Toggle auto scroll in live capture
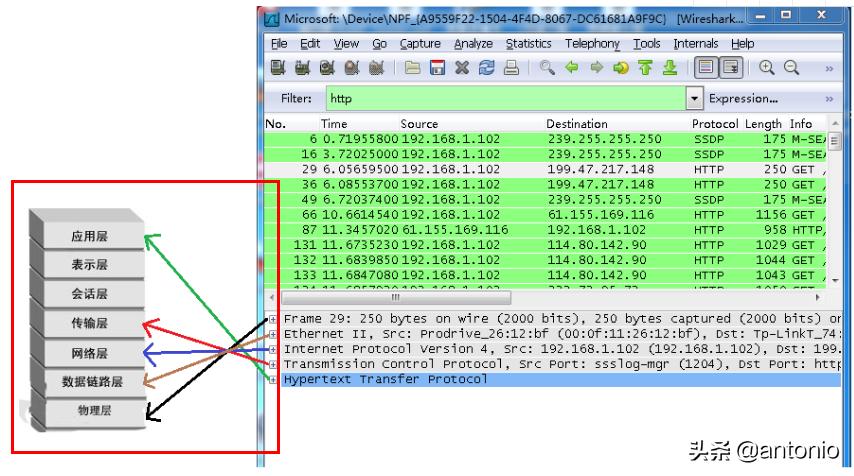The image size is (854, 476). point(731,68)
